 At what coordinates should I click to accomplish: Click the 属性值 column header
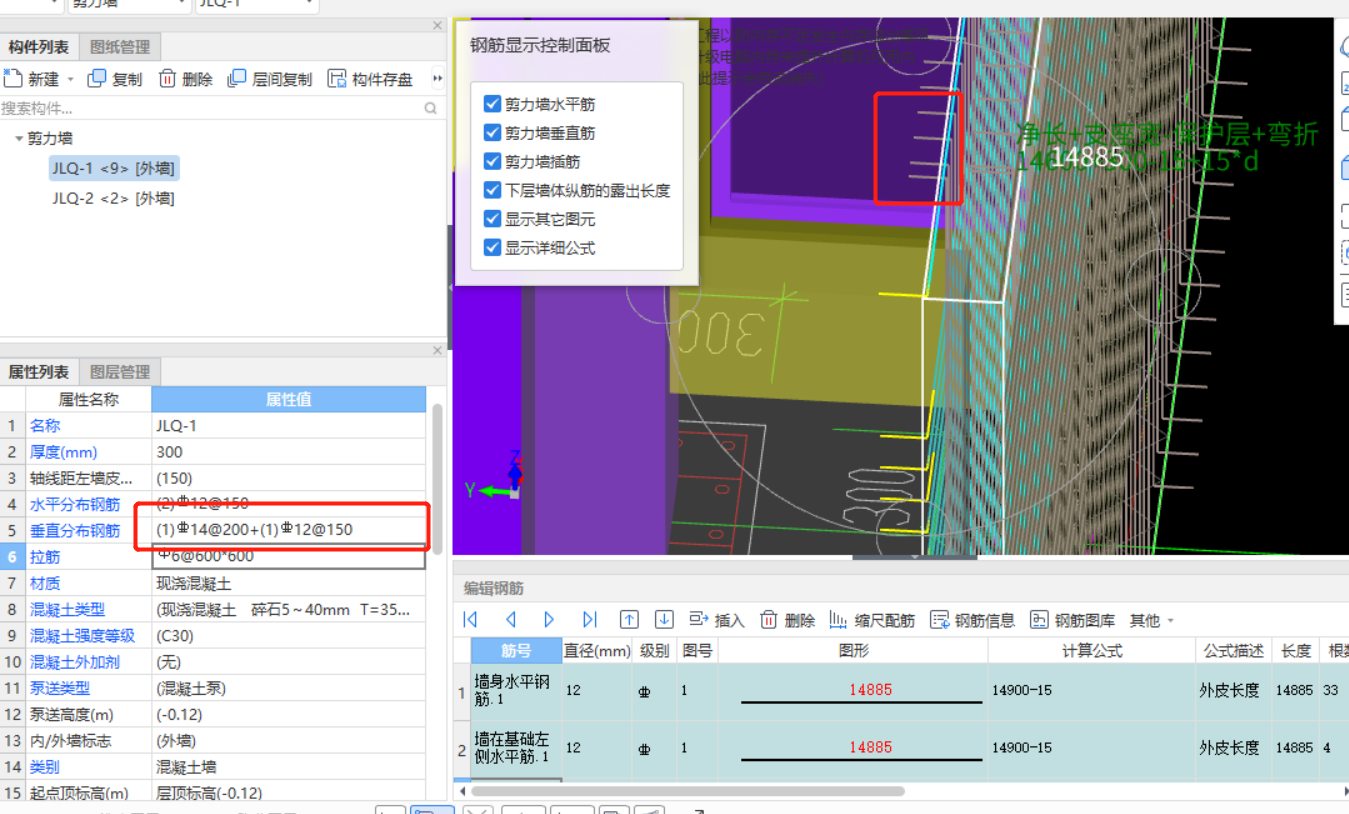tap(289, 399)
